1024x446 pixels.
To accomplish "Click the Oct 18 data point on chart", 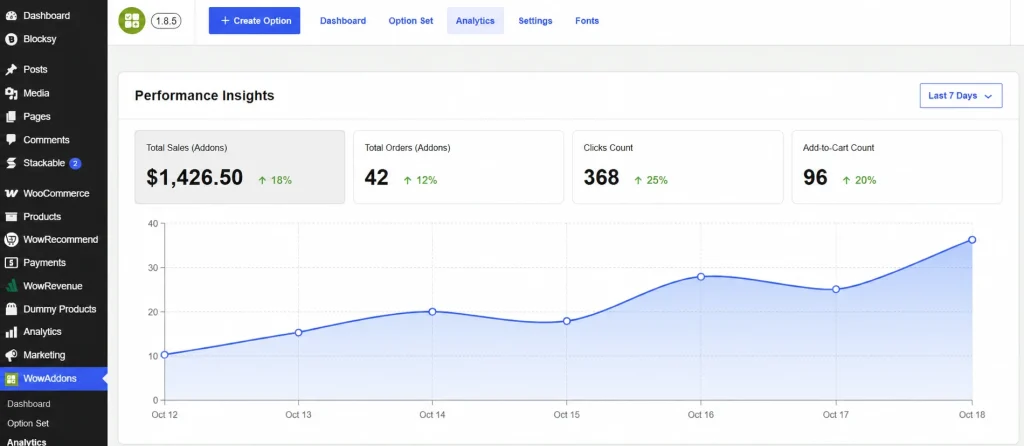I will click(972, 240).
